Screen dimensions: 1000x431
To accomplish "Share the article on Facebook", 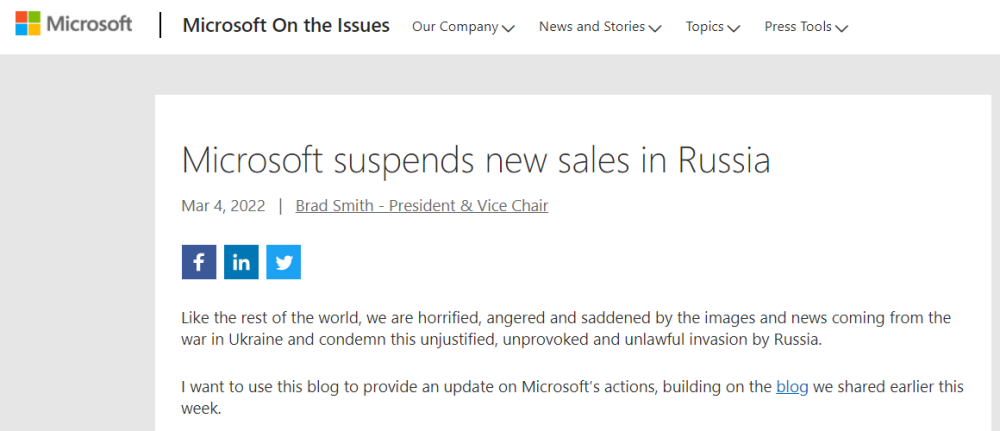I will 199,262.
